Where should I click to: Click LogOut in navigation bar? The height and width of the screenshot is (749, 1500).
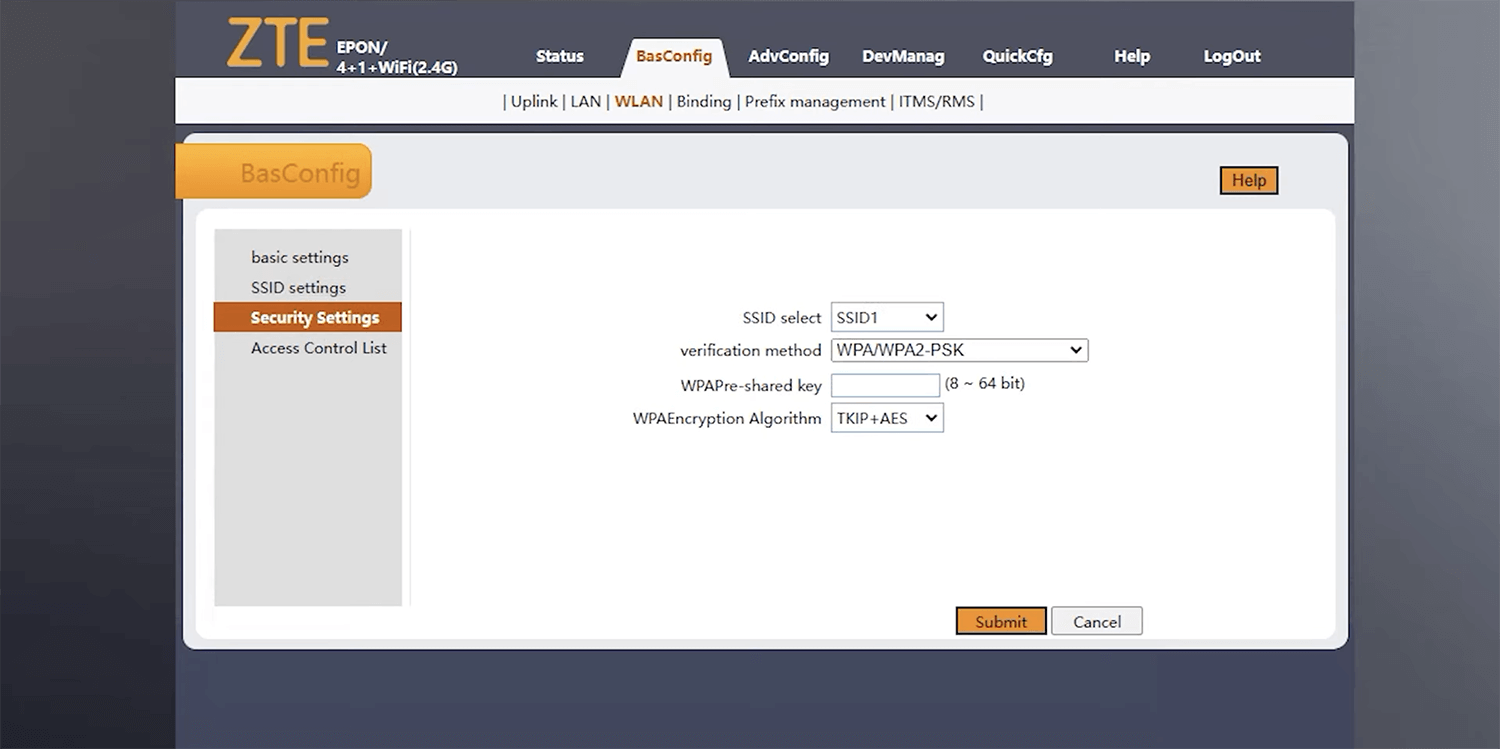pyautogui.click(x=1232, y=56)
